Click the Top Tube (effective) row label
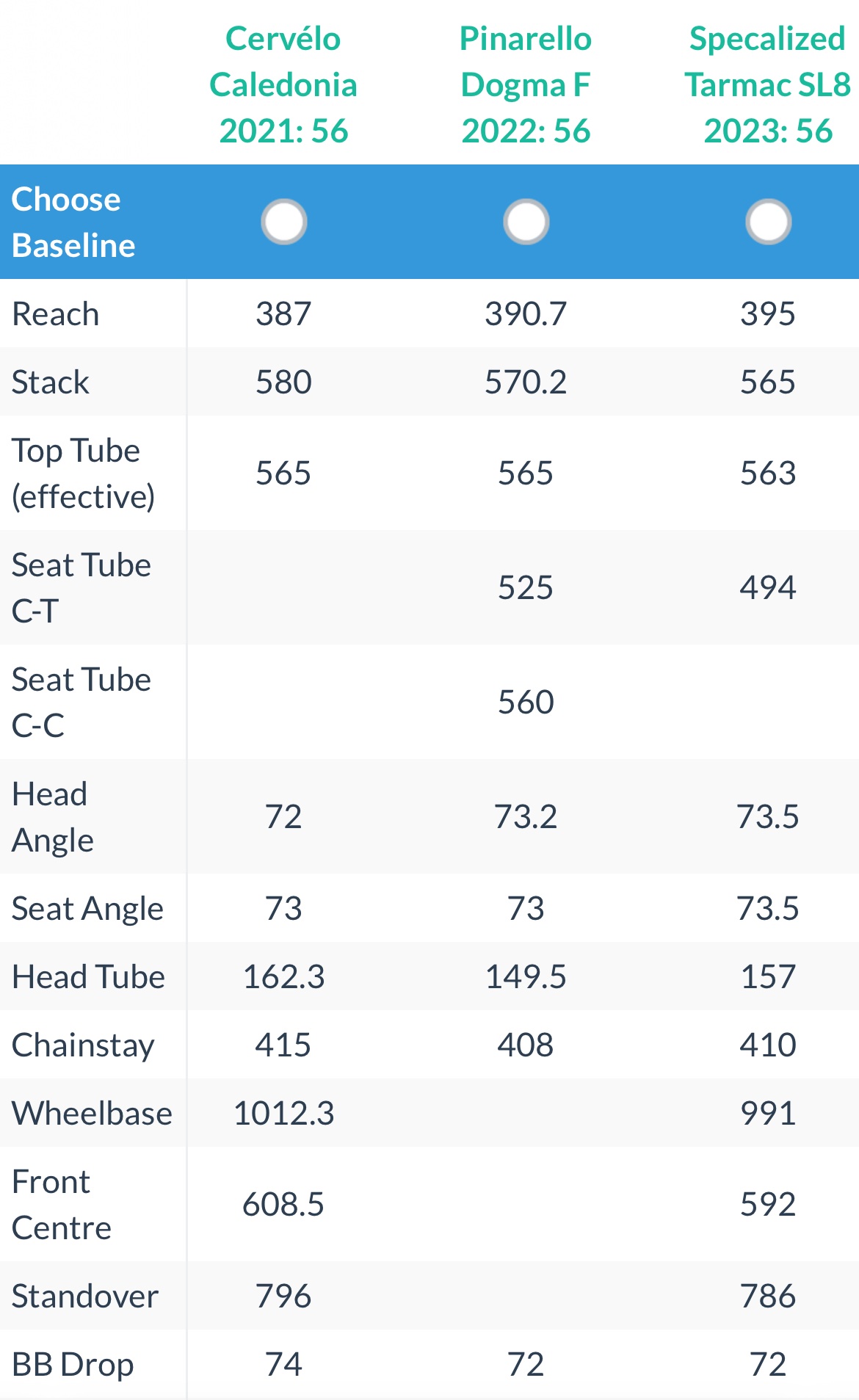 (x=83, y=473)
